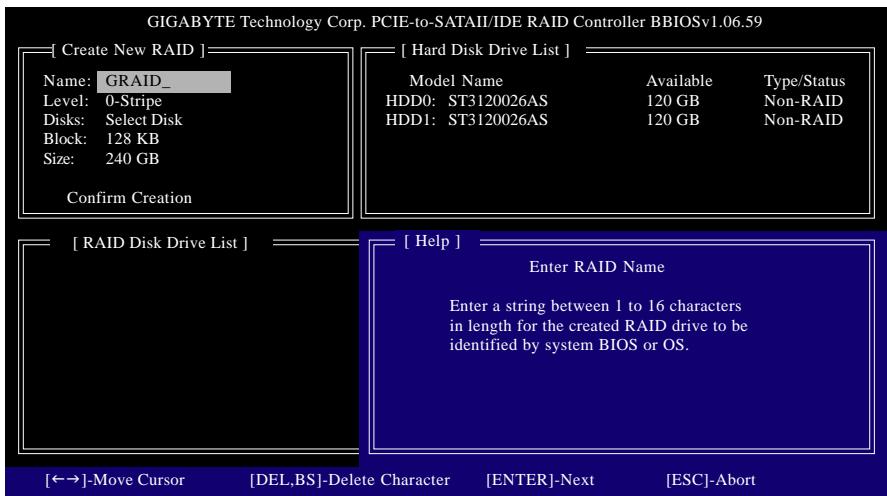Click the Block: label

pyautogui.click(x=65, y=139)
